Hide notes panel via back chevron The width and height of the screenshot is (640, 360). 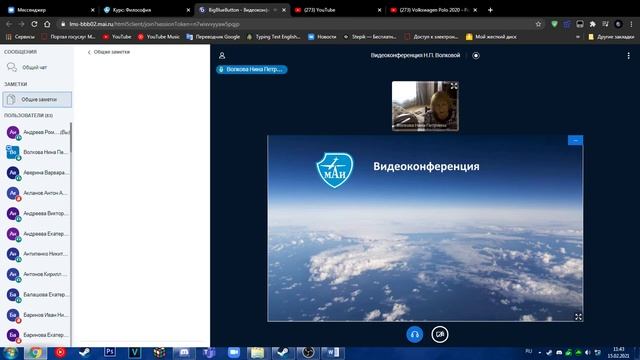[89, 52]
